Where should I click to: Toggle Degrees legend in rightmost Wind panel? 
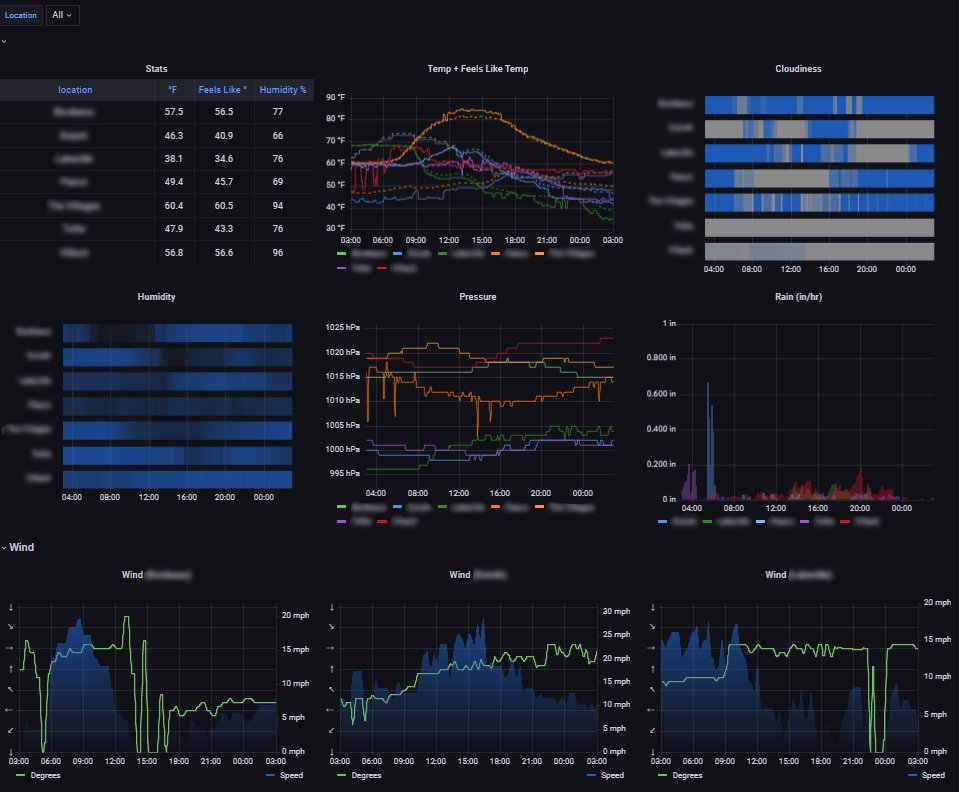(x=687, y=775)
